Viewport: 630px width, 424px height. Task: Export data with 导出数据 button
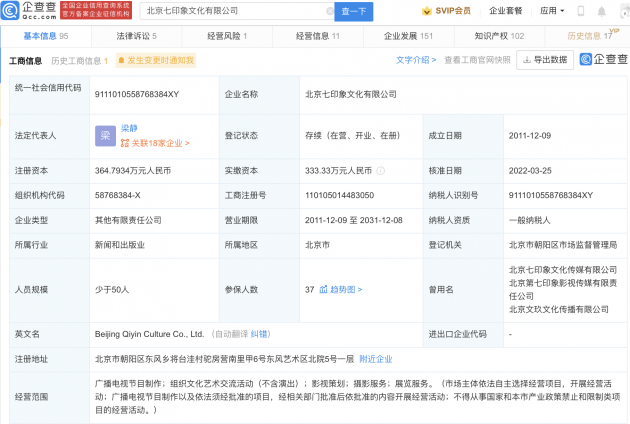pyautogui.click(x=545, y=60)
